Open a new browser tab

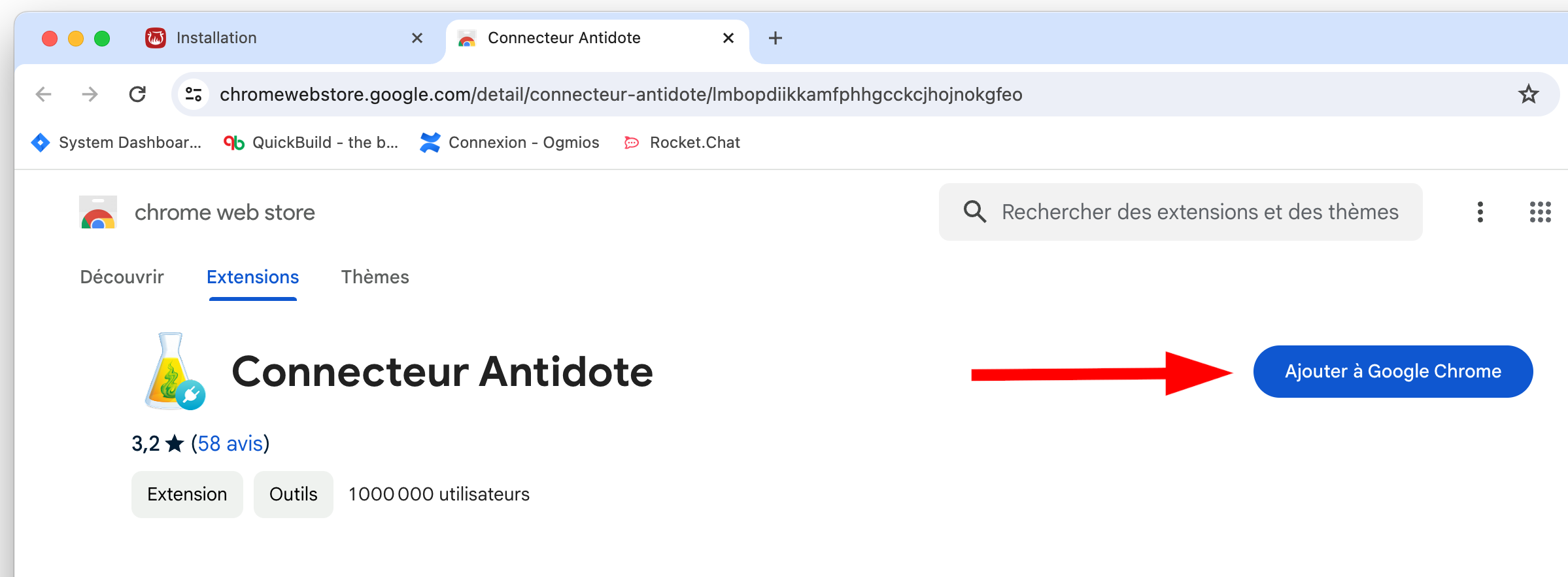click(775, 38)
